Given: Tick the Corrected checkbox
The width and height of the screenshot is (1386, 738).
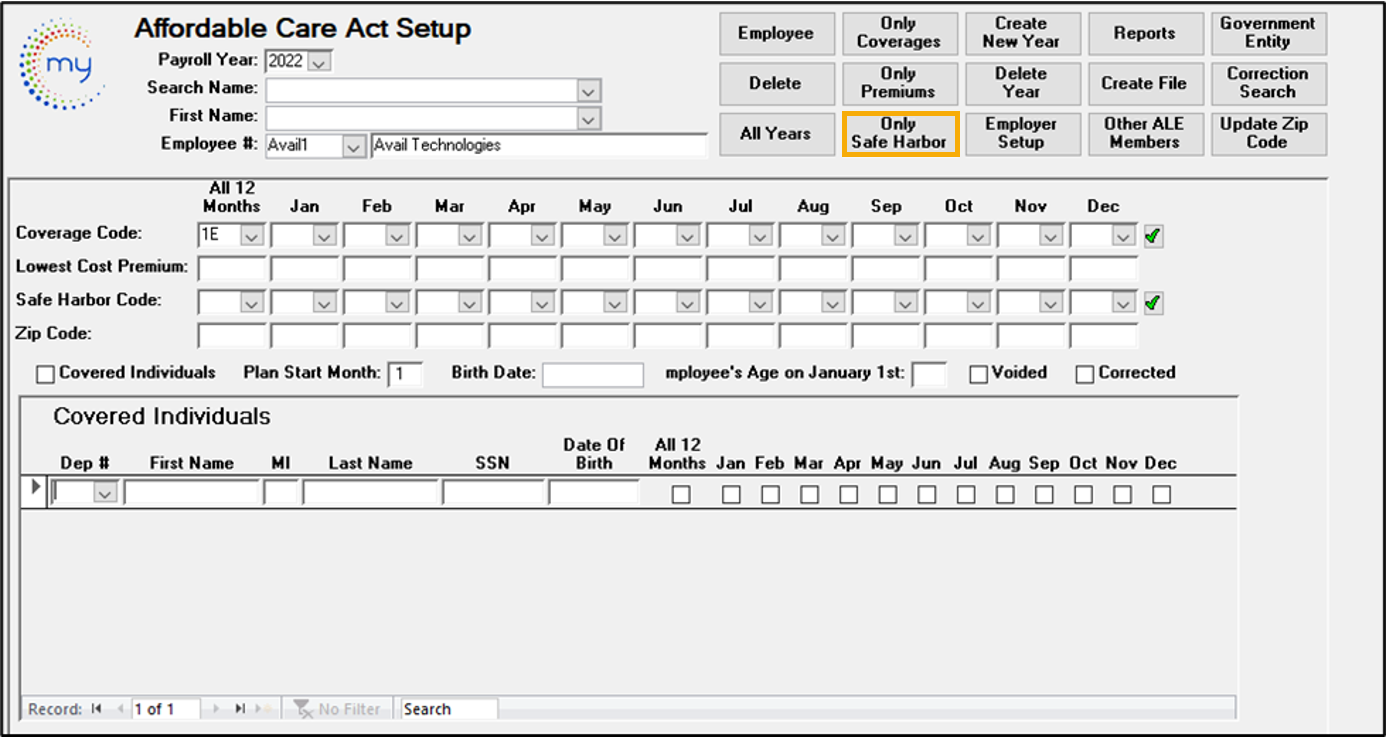Looking at the screenshot, I should pyautogui.click(x=1085, y=374).
